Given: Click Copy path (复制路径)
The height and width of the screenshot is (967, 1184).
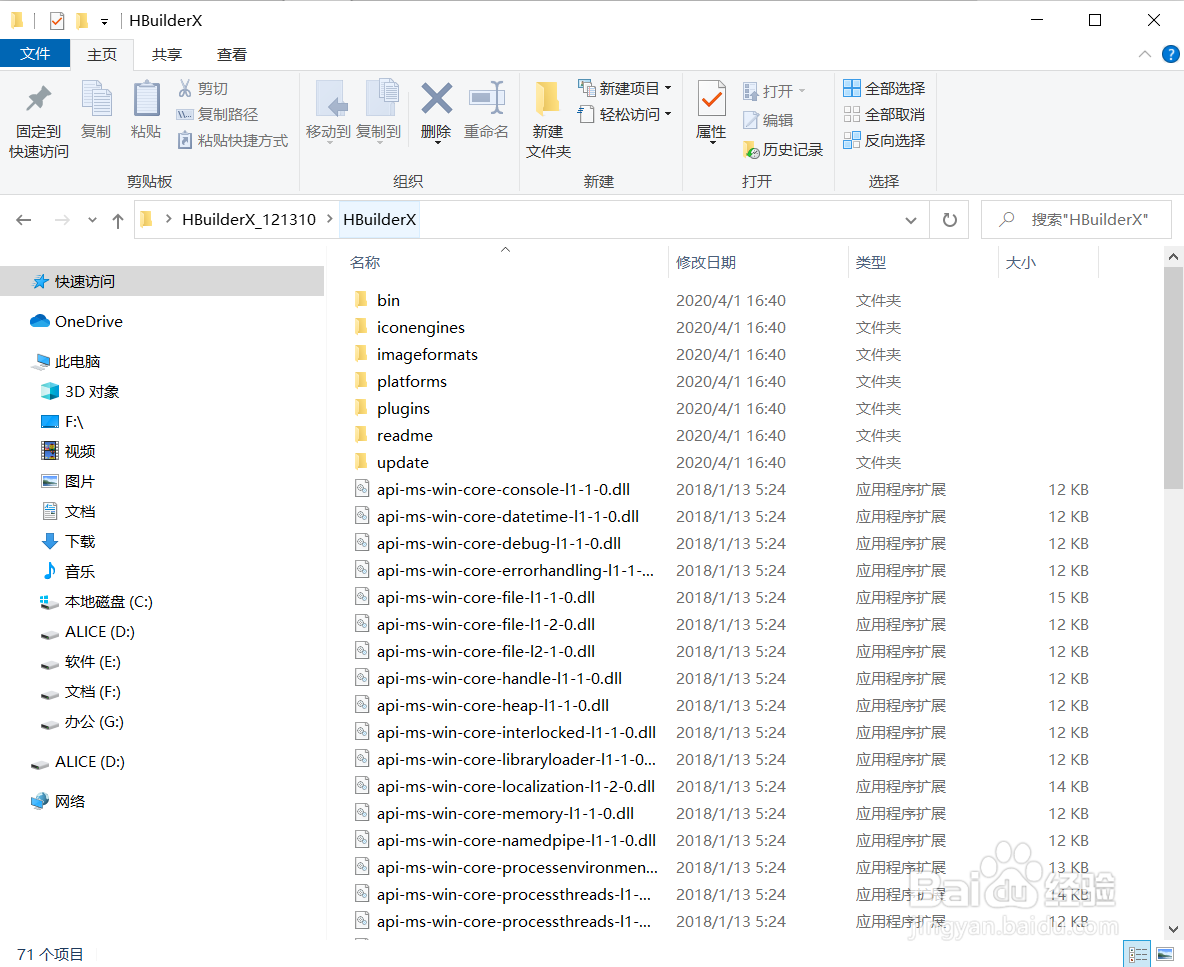Looking at the screenshot, I should (x=218, y=114).
